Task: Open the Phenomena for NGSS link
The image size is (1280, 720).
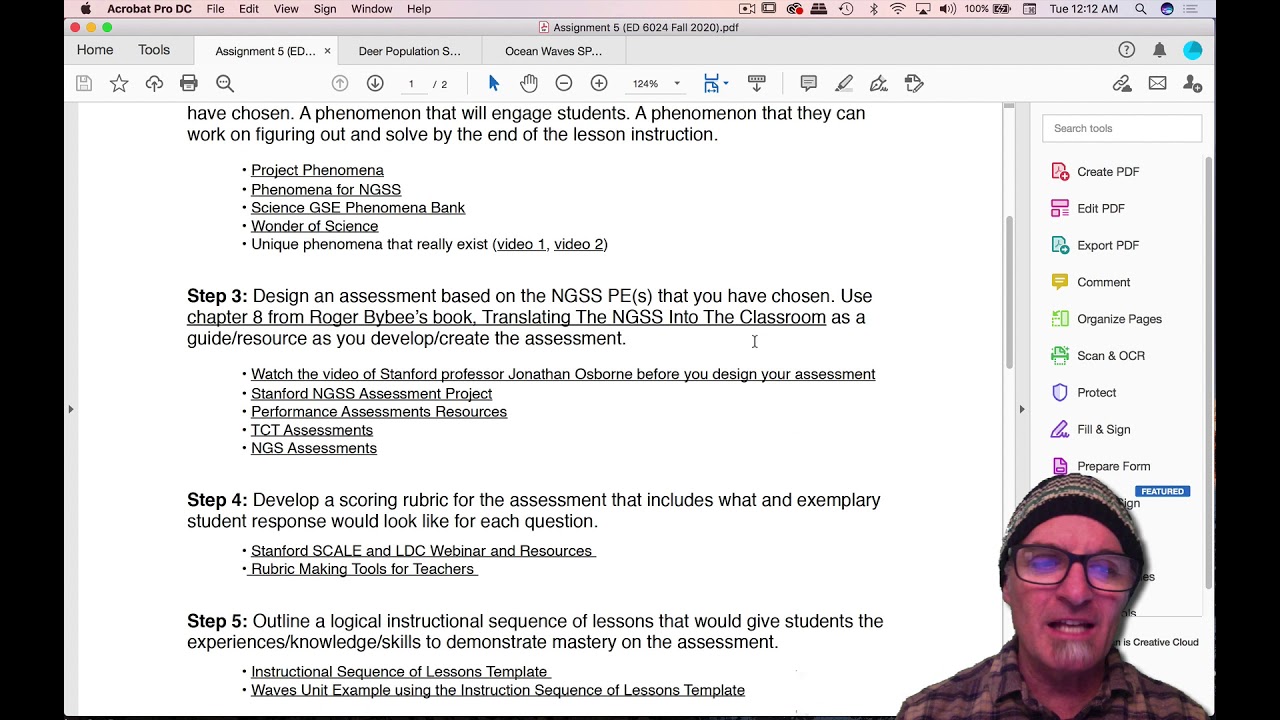Action: click(326, 190)
